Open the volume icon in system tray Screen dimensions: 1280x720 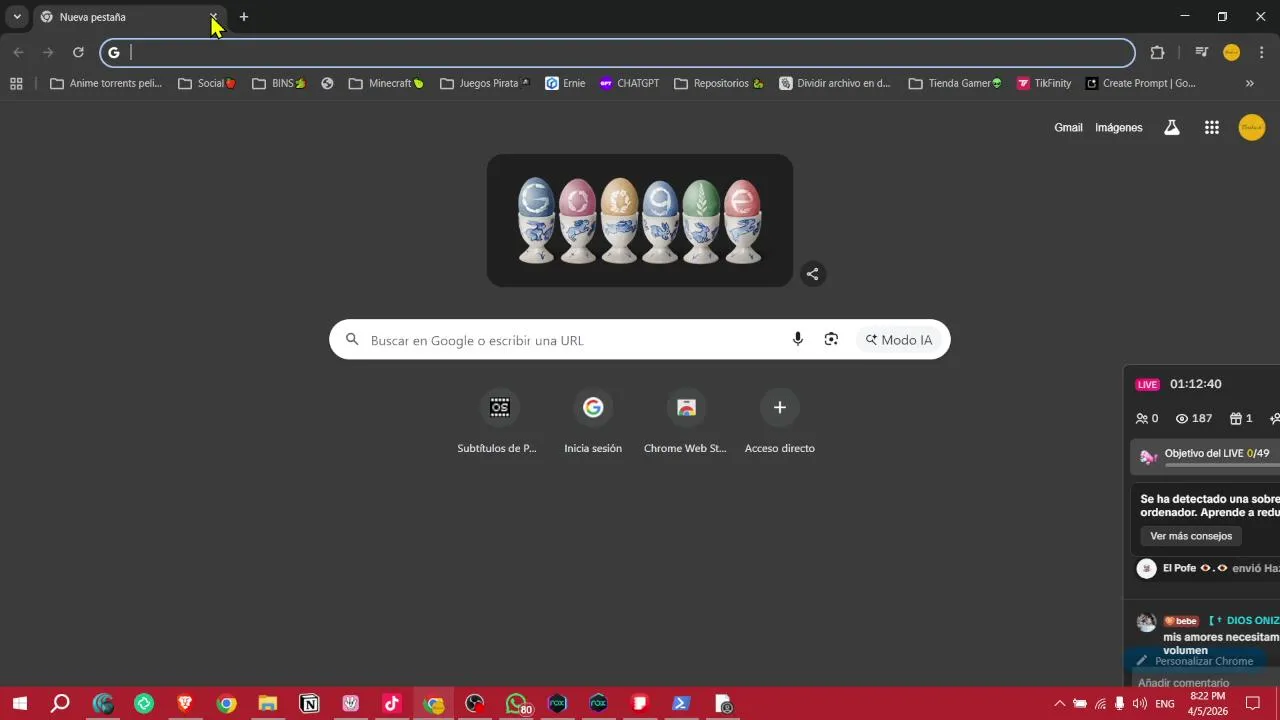coord(1139,704)
